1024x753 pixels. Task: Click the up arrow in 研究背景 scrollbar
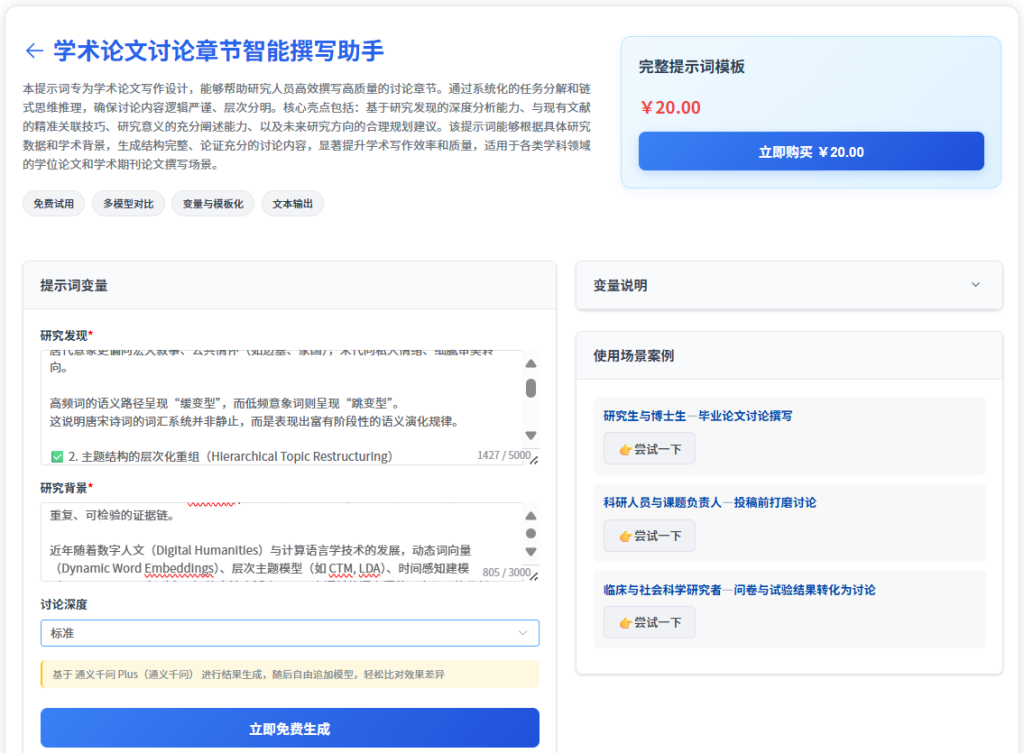click(531, 516)
